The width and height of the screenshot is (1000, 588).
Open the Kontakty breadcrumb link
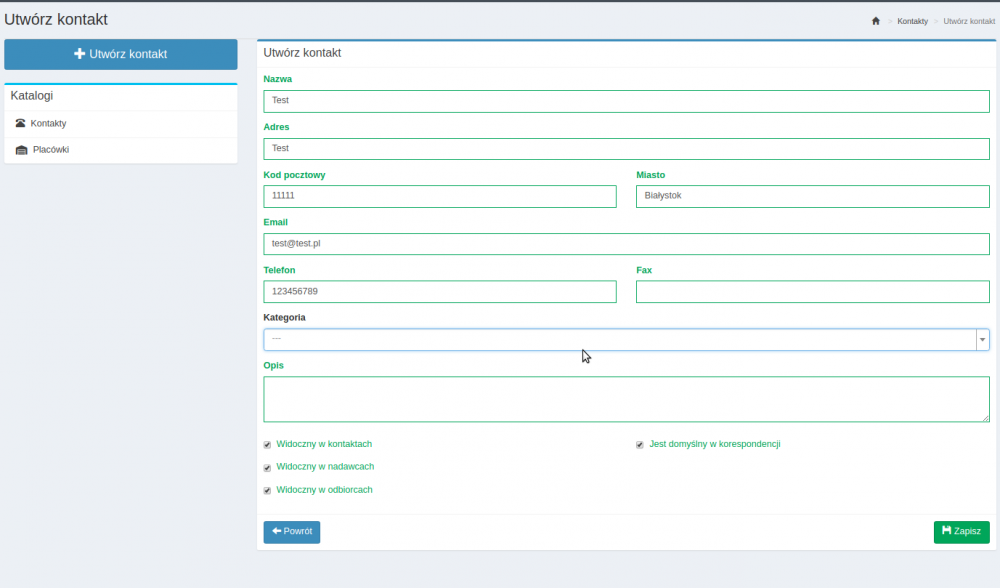click(912, 21)
